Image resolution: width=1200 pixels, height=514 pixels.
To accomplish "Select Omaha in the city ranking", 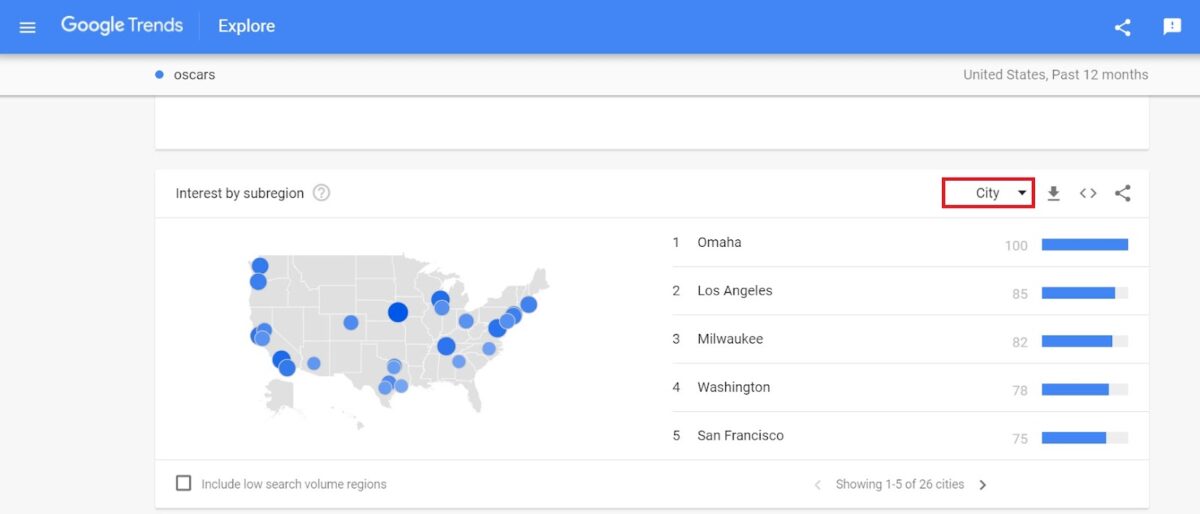I will pyautogui.click(x=719, y=242).
